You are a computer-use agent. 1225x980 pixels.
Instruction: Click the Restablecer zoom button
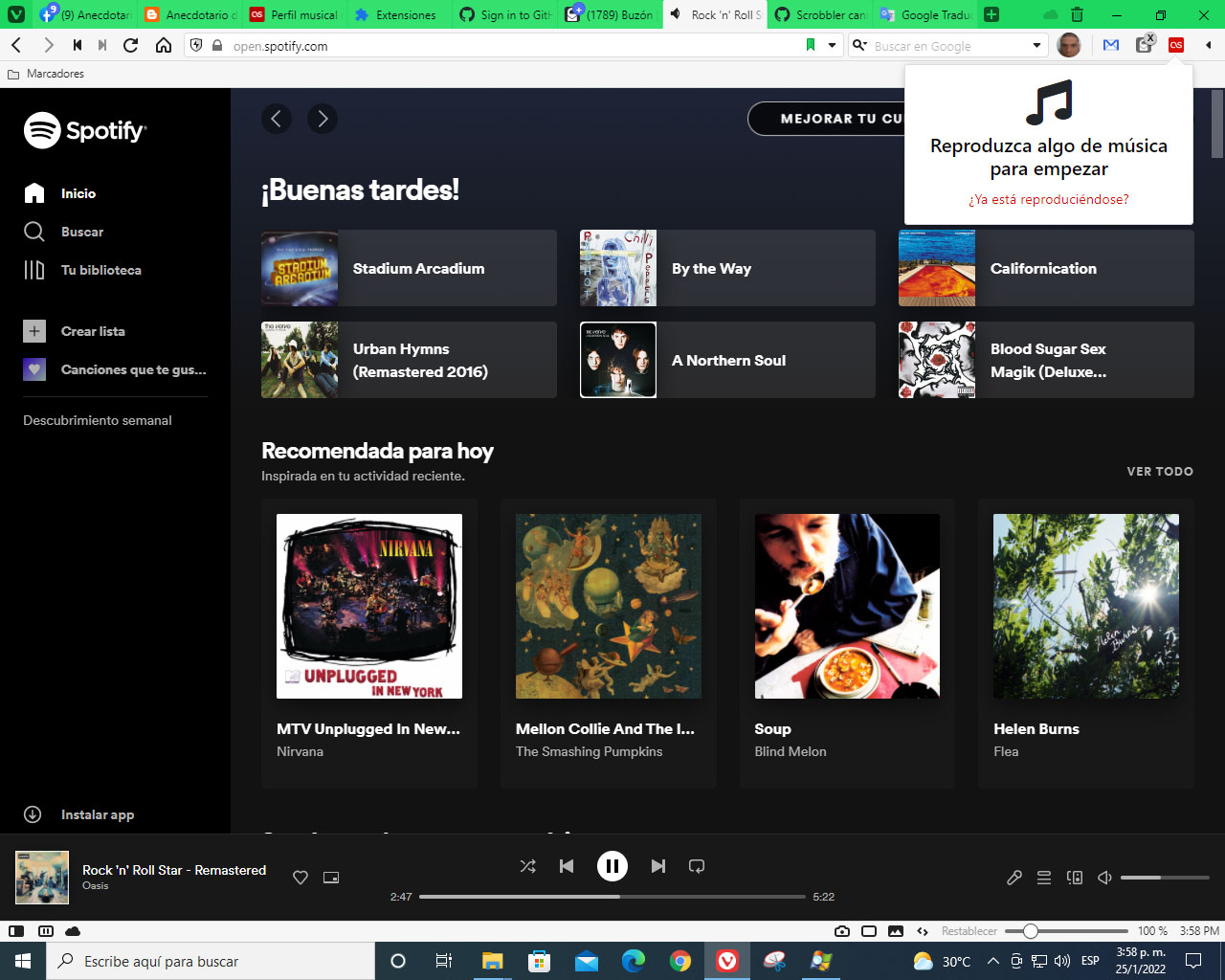pos(969,931)
